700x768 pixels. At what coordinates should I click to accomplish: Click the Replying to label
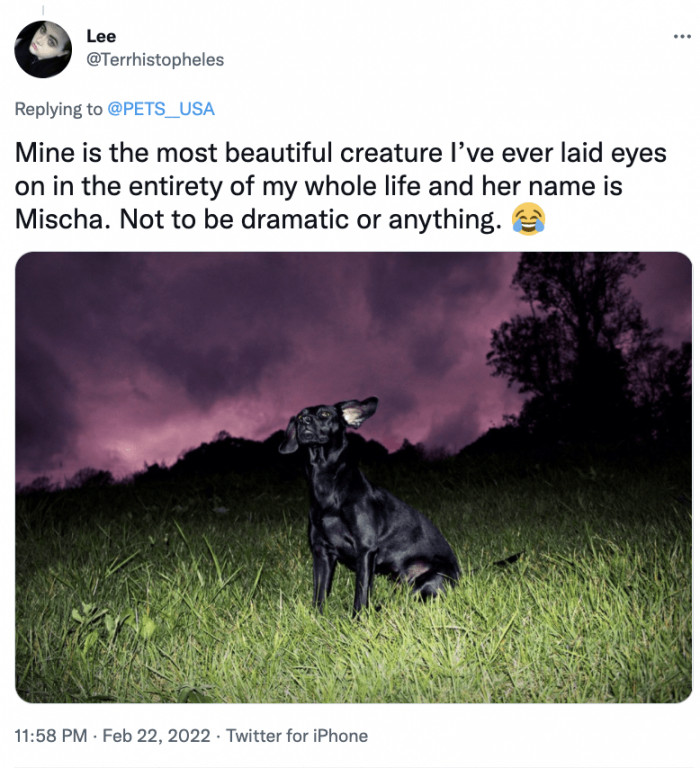pos(58,108)
